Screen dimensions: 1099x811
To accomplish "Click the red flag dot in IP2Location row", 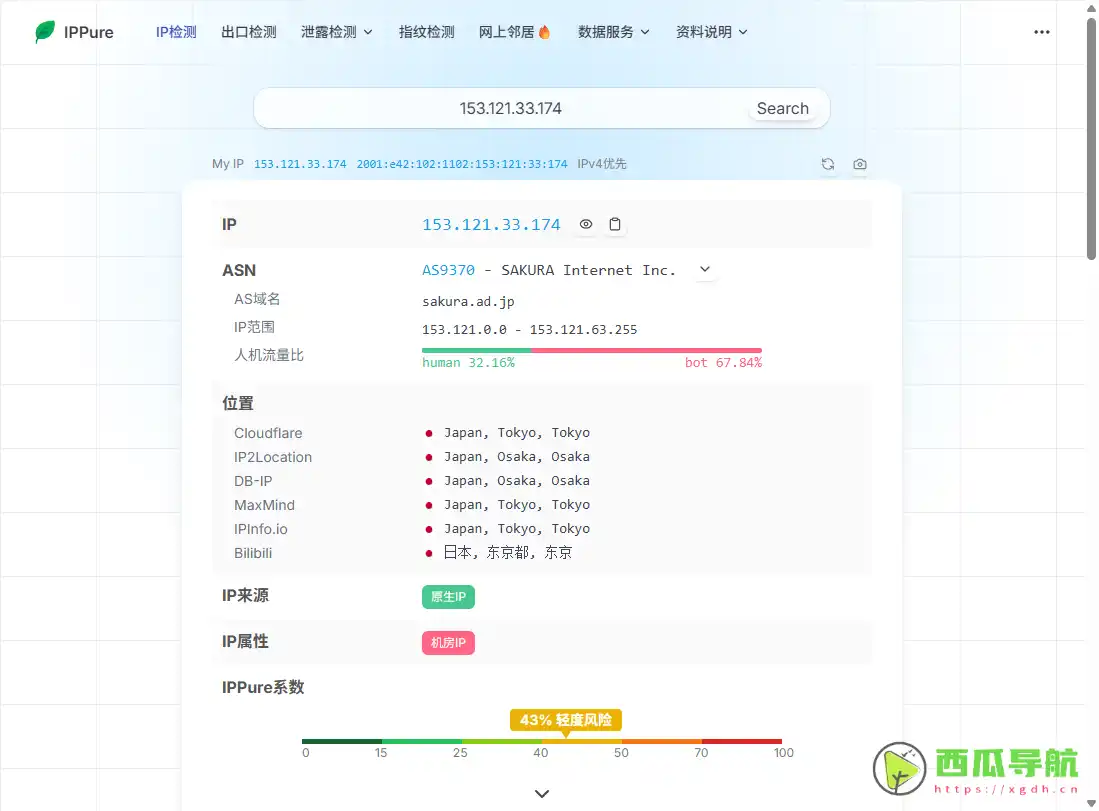I will (429, 458).
